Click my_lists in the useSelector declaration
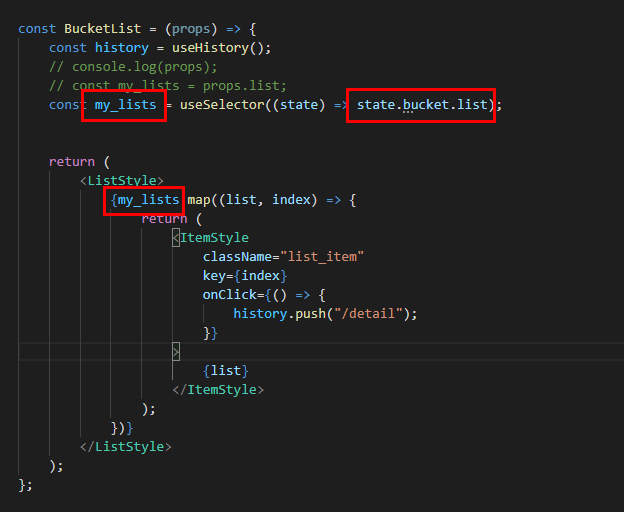624x512 pixels. coord(125,105)
